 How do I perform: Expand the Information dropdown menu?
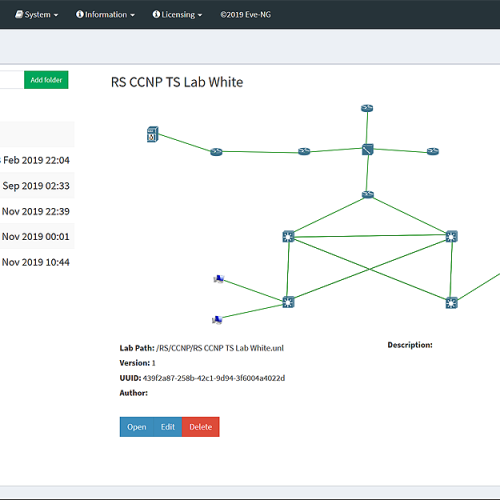(x=105, y=15)
